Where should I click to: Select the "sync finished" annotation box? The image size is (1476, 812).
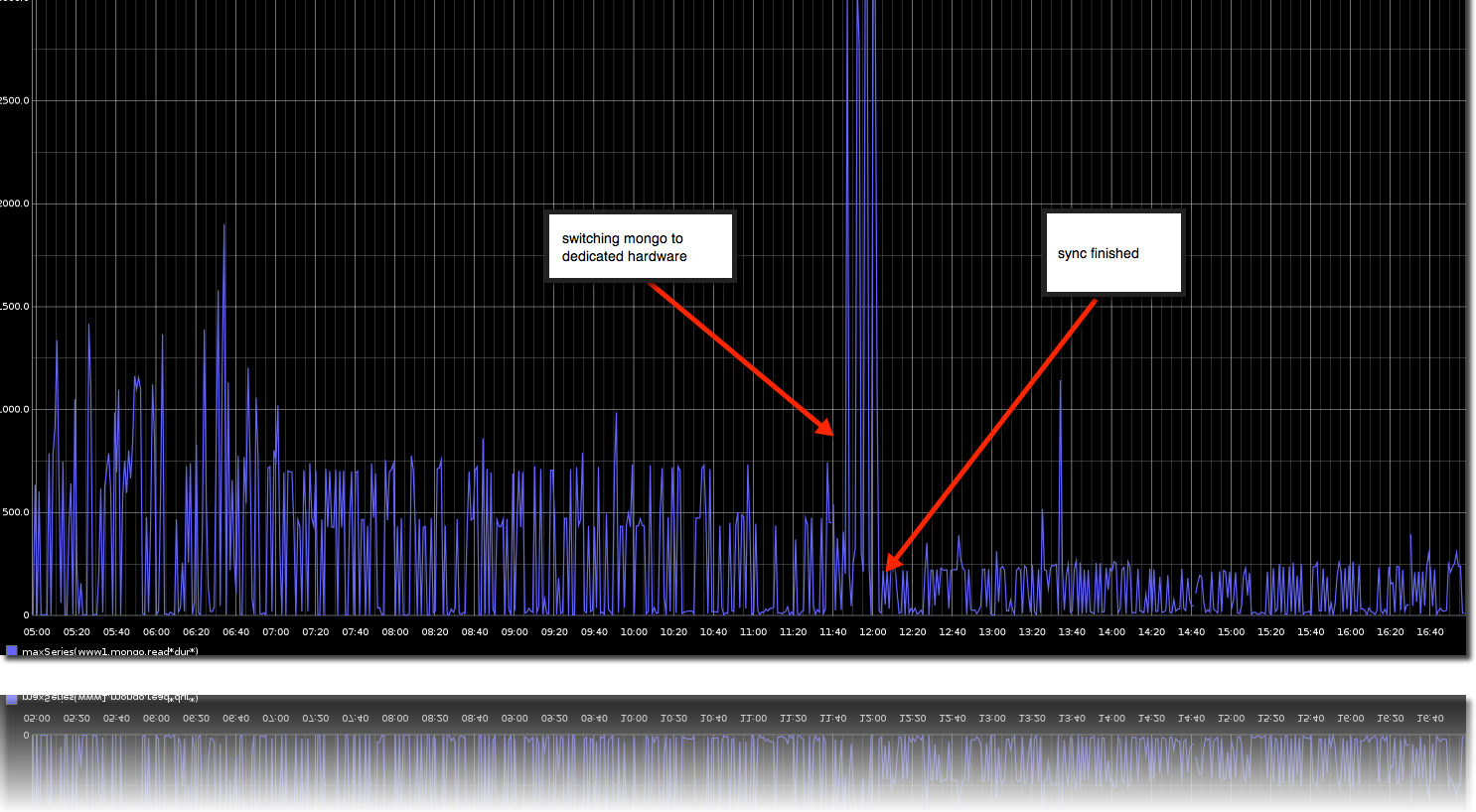coord(1113,253)
